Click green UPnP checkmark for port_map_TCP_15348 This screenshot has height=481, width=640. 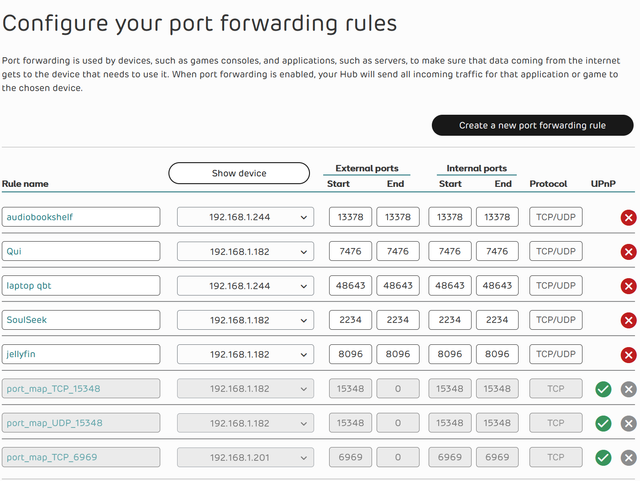coord(603,389)
